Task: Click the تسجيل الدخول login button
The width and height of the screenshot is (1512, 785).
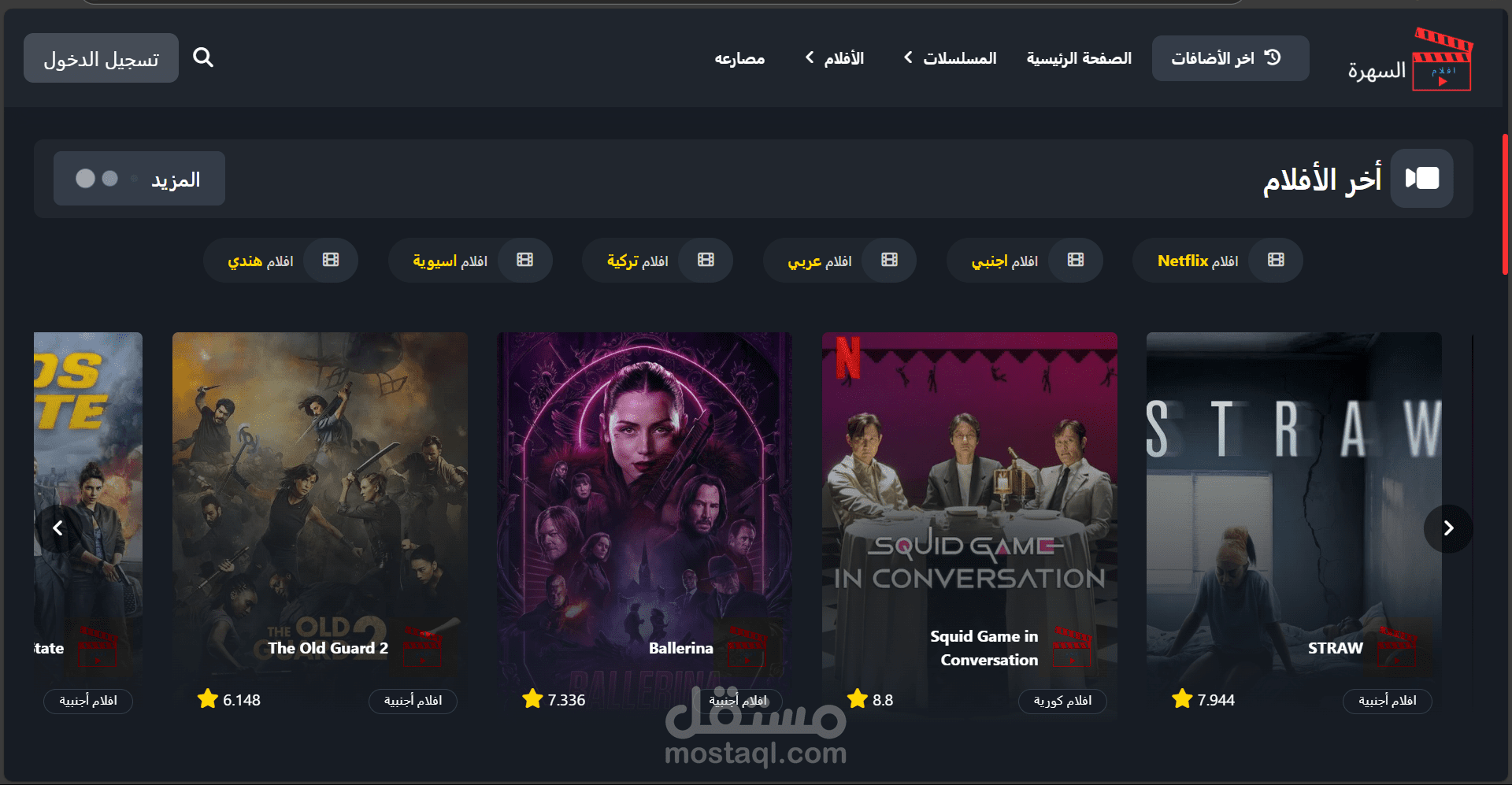Action: tap(101, 58)
